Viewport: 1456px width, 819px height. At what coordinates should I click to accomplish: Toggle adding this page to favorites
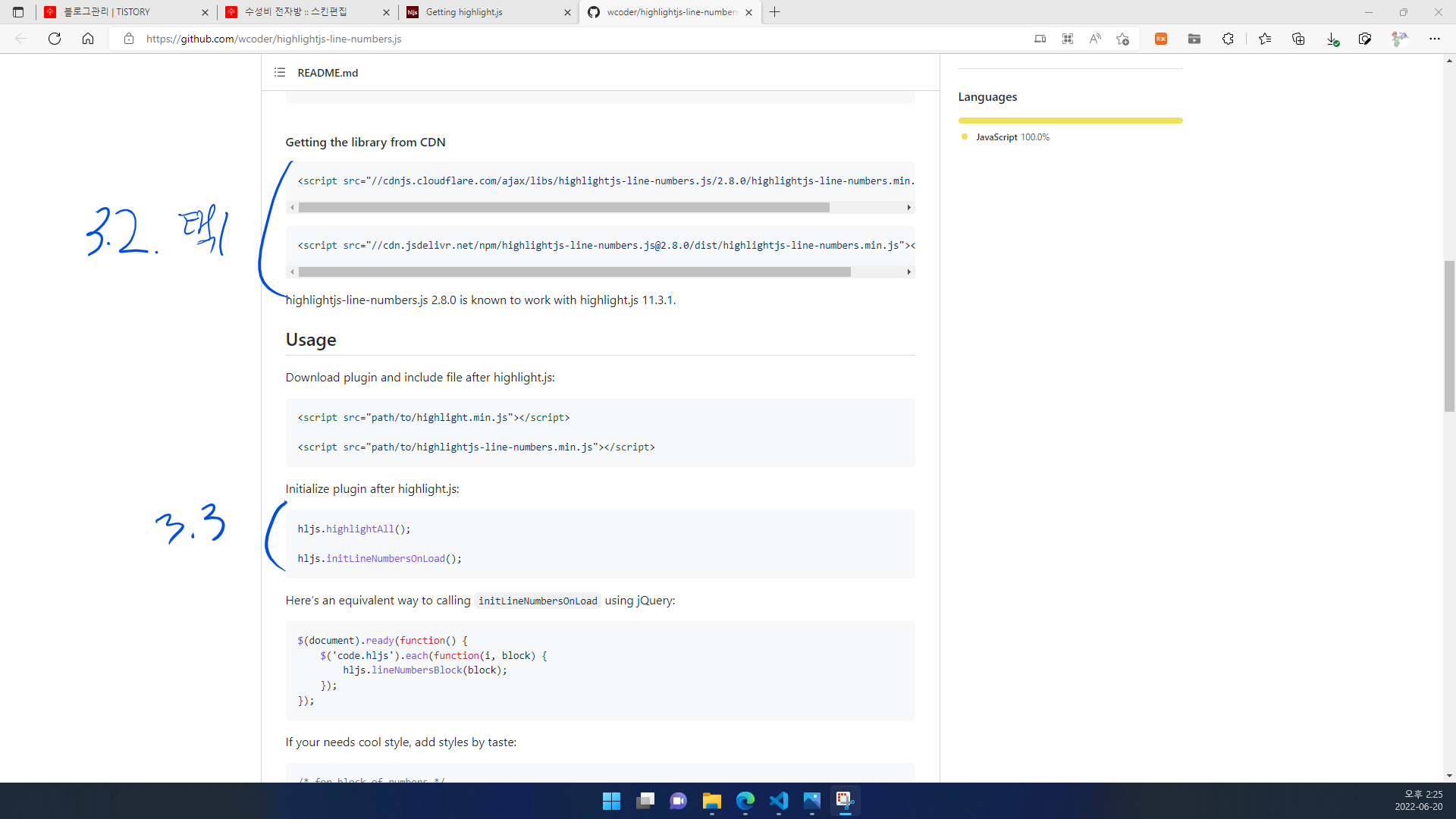click(1123, 39)
